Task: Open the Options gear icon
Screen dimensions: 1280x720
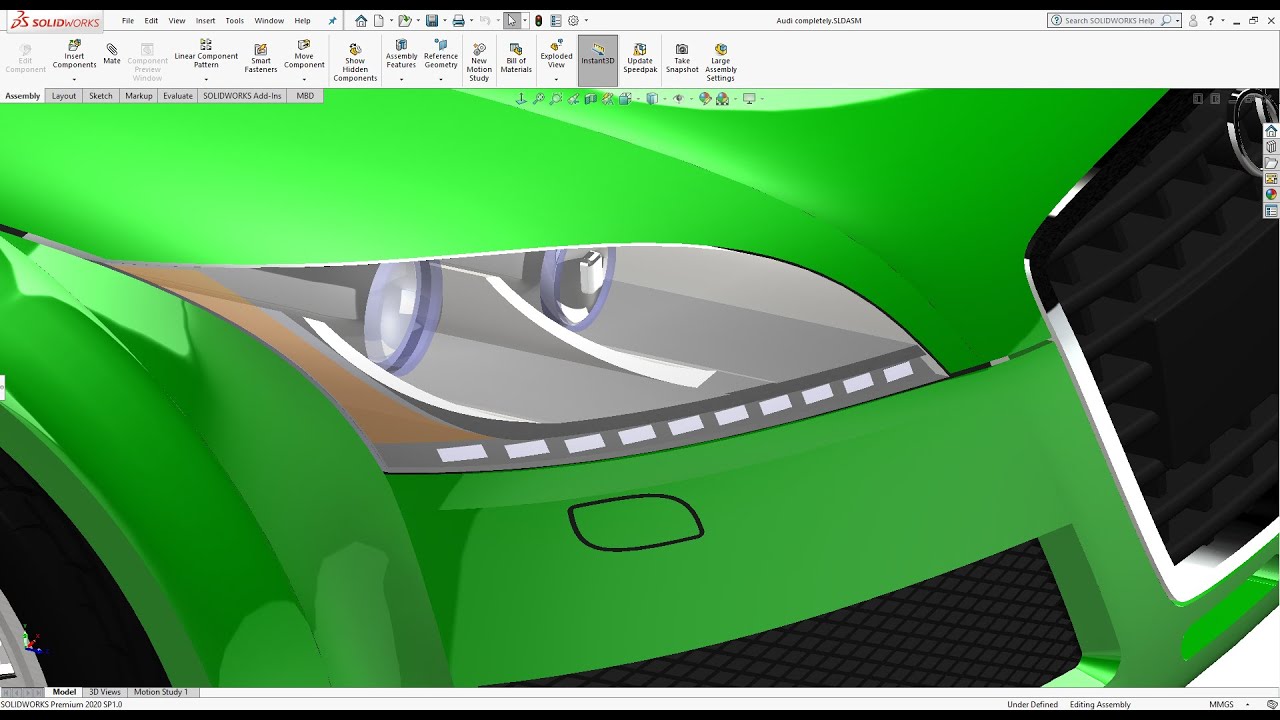Action: [574, 20]
